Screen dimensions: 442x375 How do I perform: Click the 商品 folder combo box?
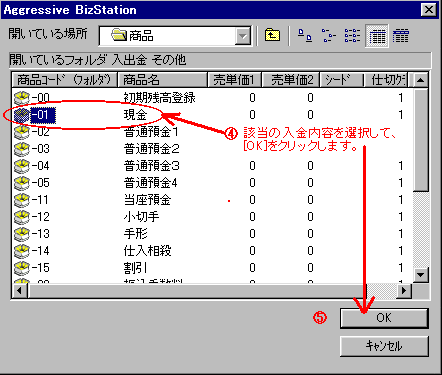175,36
